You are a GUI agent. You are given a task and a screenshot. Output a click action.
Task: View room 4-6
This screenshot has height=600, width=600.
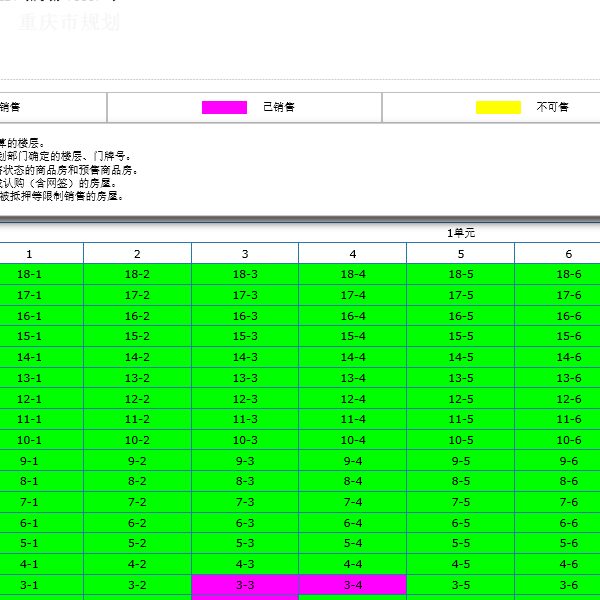tap(558, 564)
